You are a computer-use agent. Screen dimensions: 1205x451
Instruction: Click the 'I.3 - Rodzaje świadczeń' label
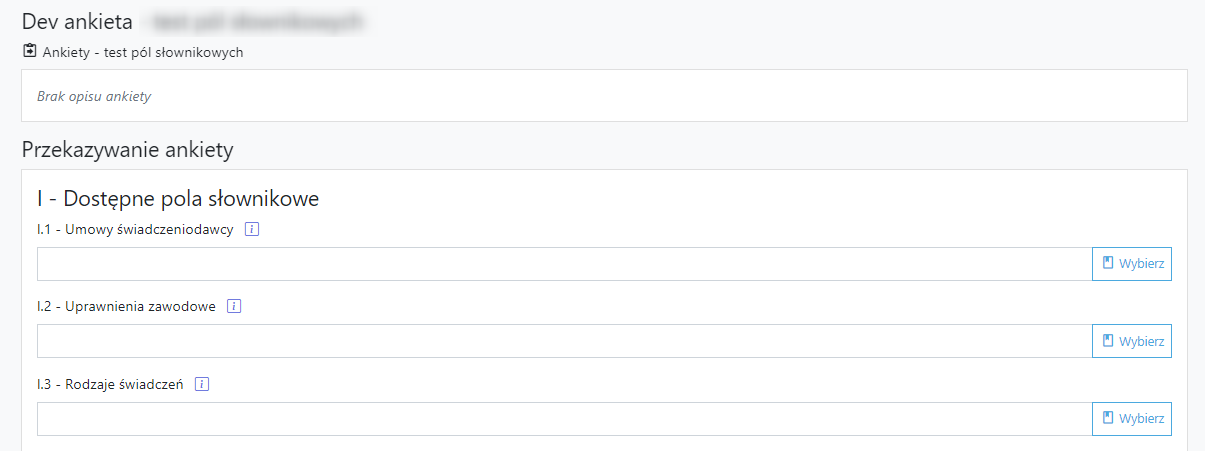click(x=110, y=384)
